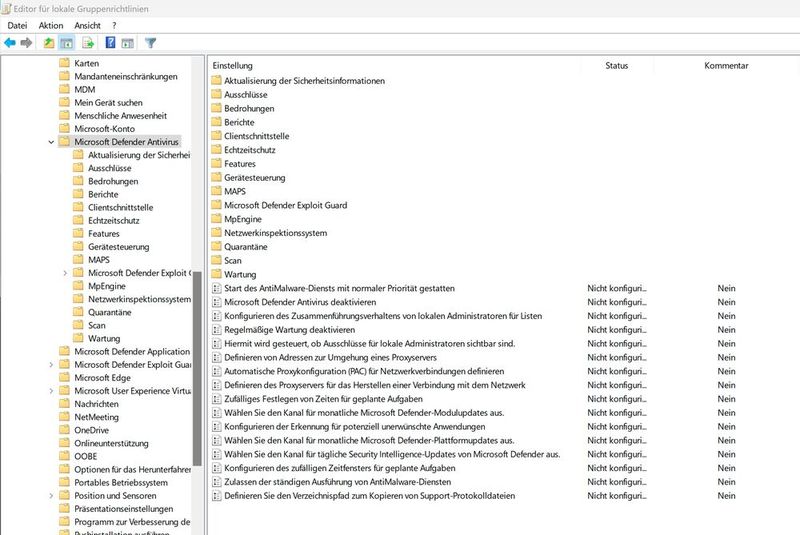Select Automatische Proxykonfiguration (PAC) policy row

[x=364, y=371]
